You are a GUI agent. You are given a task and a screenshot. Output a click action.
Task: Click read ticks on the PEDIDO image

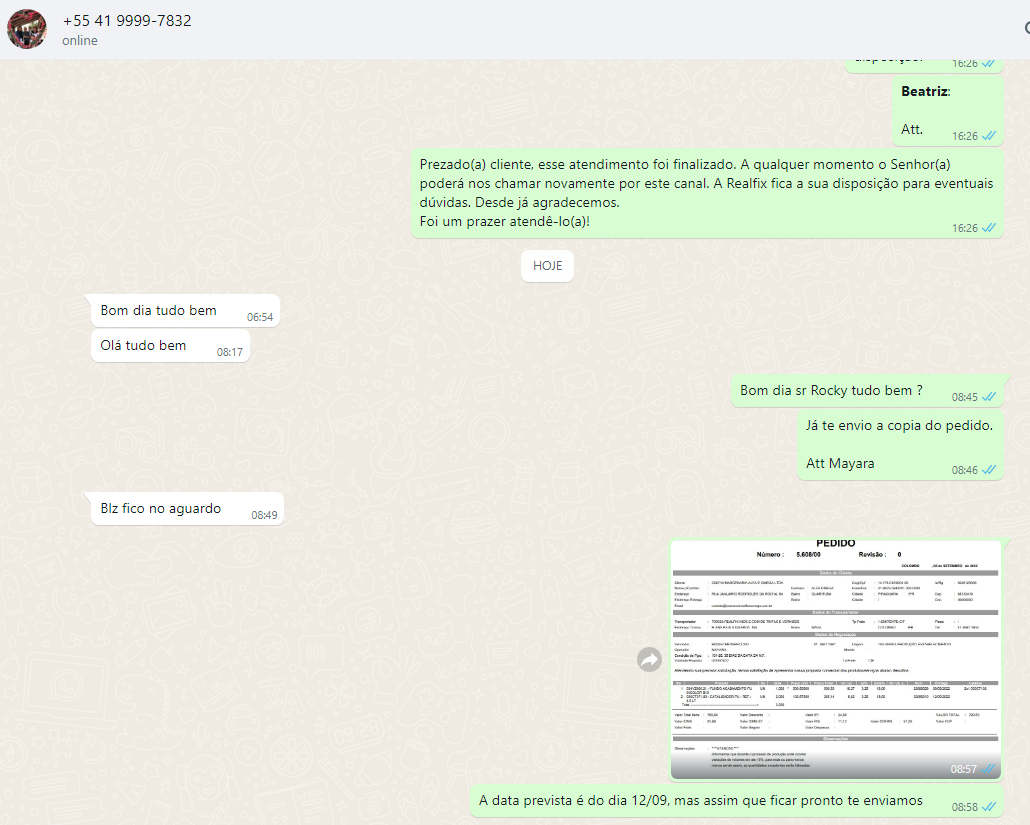pyautogui.click(x=988, y=769)
